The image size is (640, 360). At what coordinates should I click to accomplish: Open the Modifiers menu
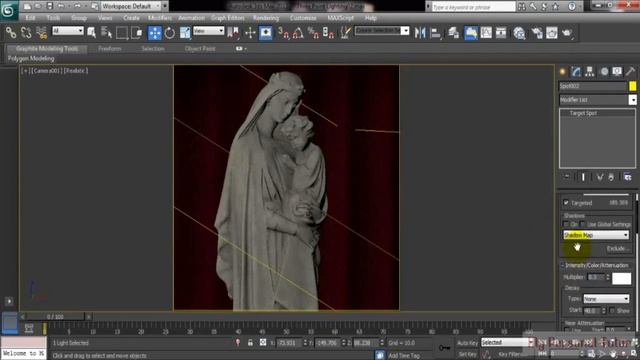[x=160, y=18]
